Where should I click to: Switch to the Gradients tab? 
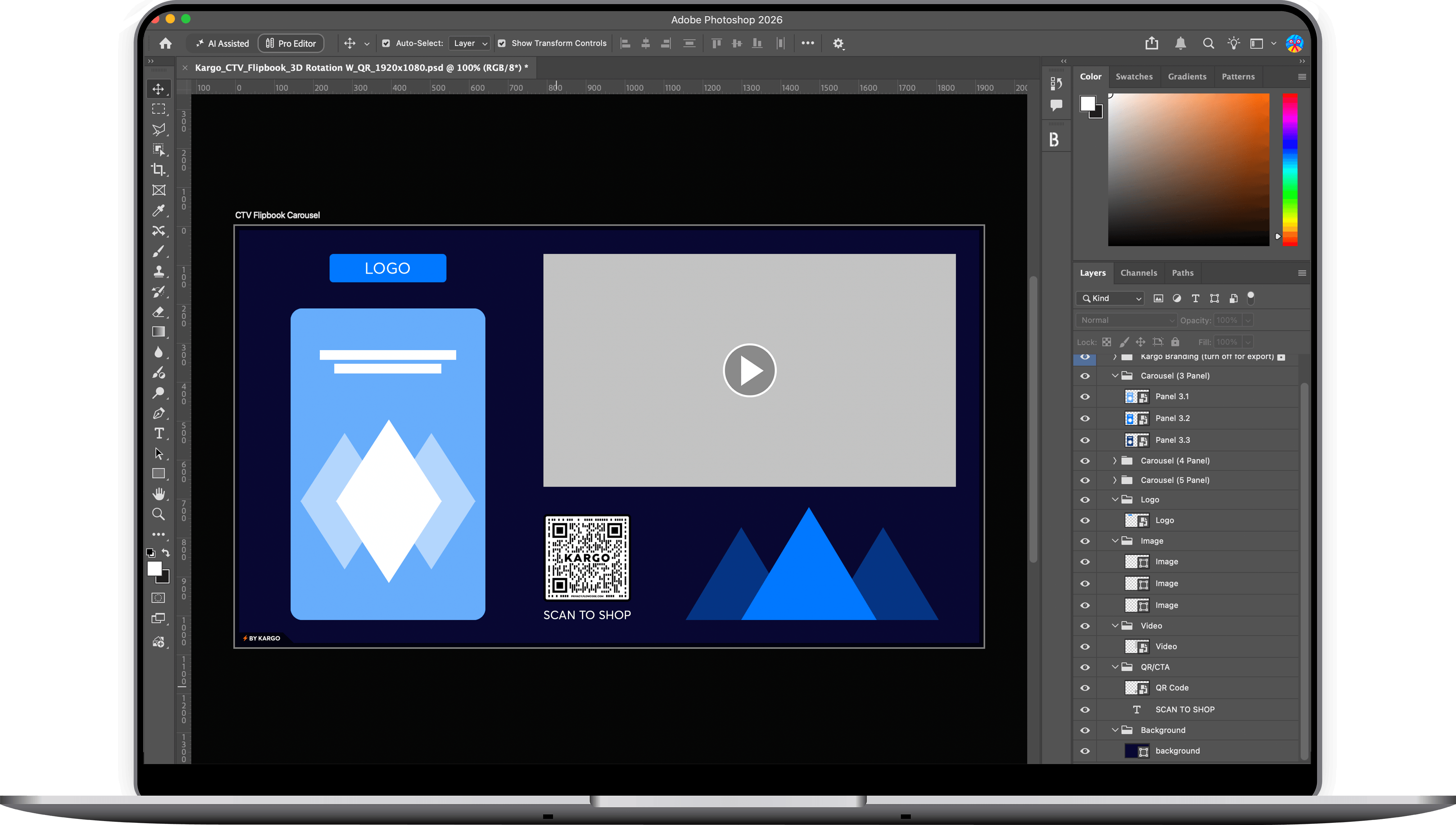[1187, 76]
